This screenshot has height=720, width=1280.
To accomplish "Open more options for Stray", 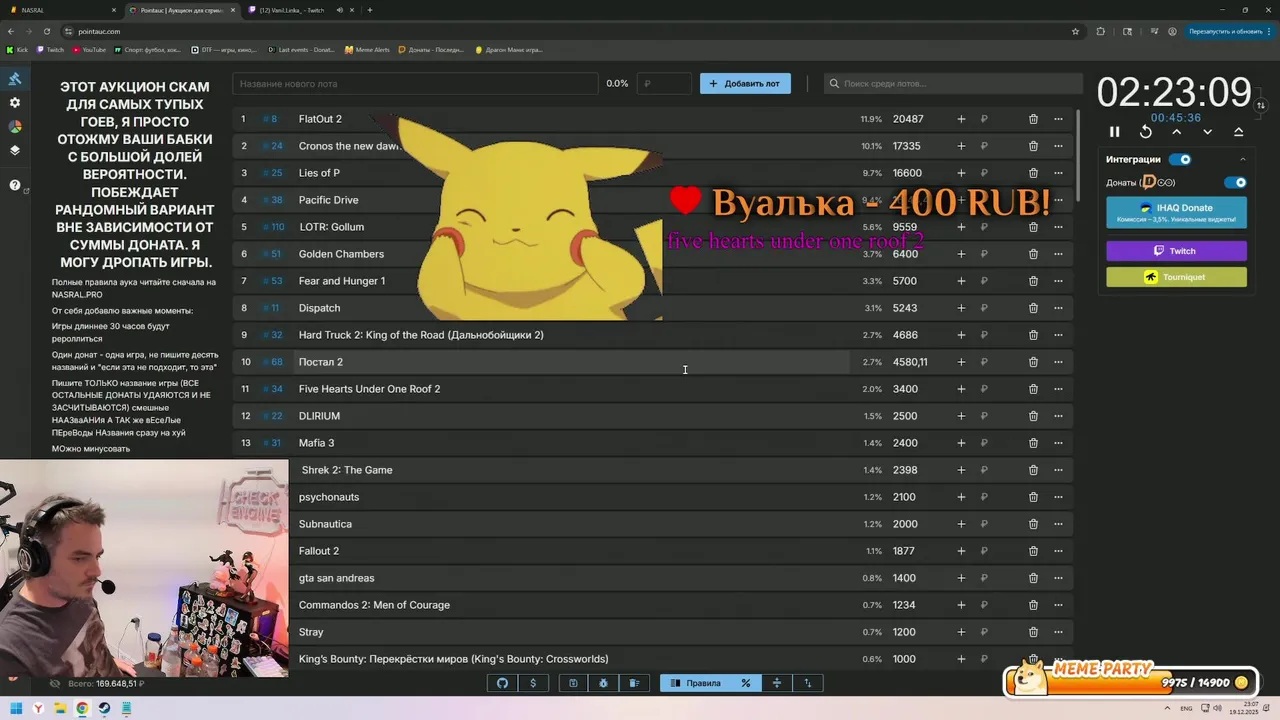I will tap(1058, 632).
